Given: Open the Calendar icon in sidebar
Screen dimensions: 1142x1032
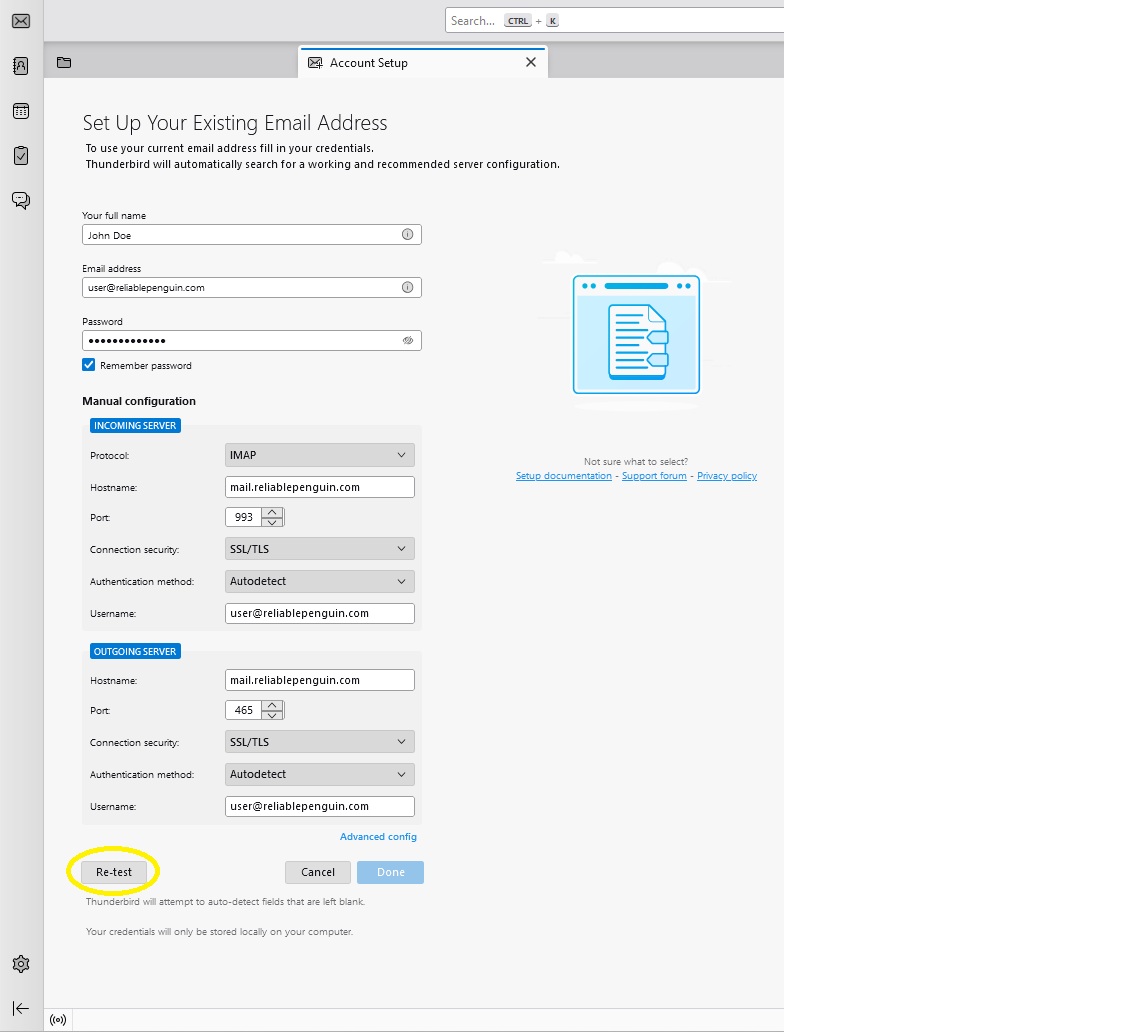Looking at the screenshot, I should pos(20,111).
